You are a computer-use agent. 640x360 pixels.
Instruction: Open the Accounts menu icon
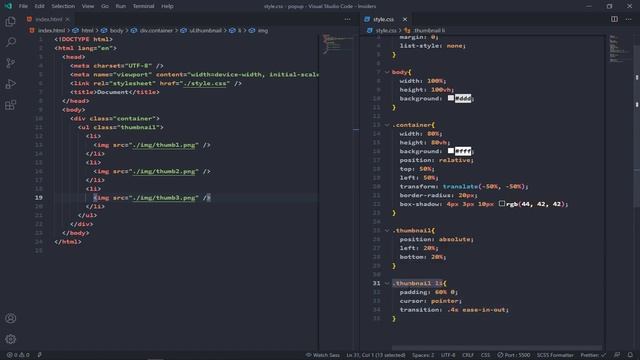pyautogui.click(x=11, y=318)
